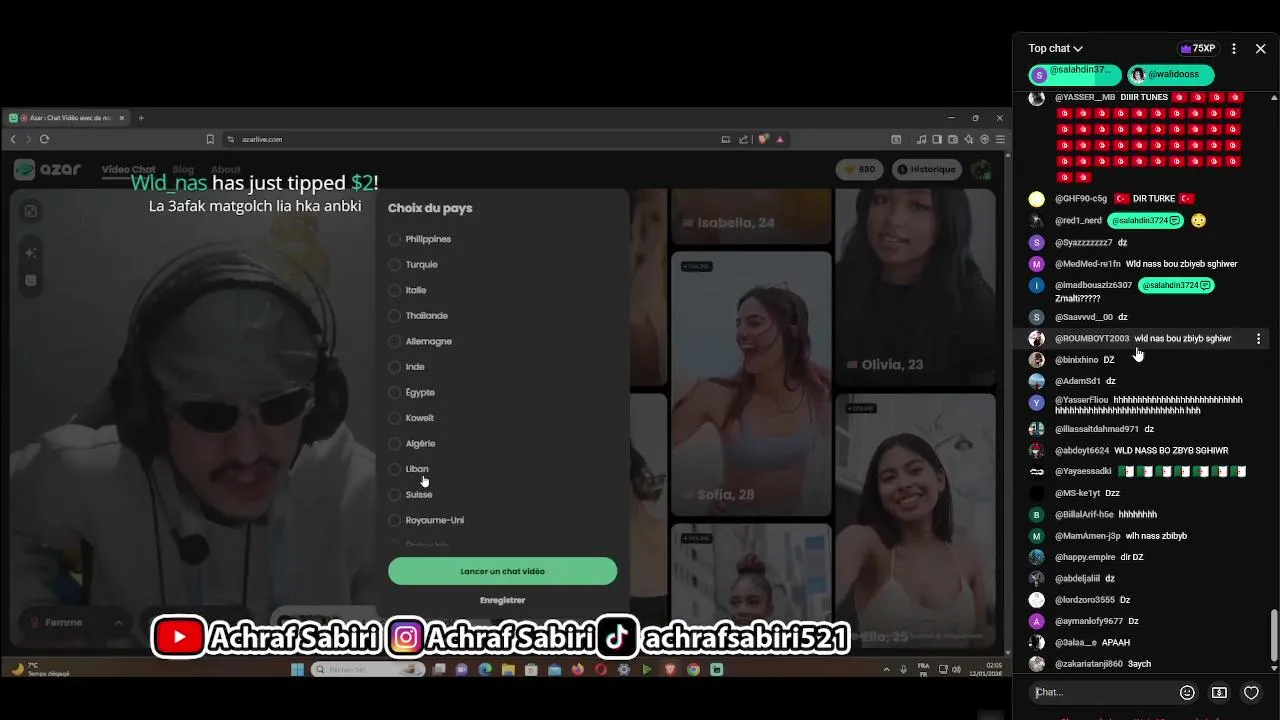This screenshot has width=1280, height=720.
Task: Select Suisse as country
Action: point(411,494)
